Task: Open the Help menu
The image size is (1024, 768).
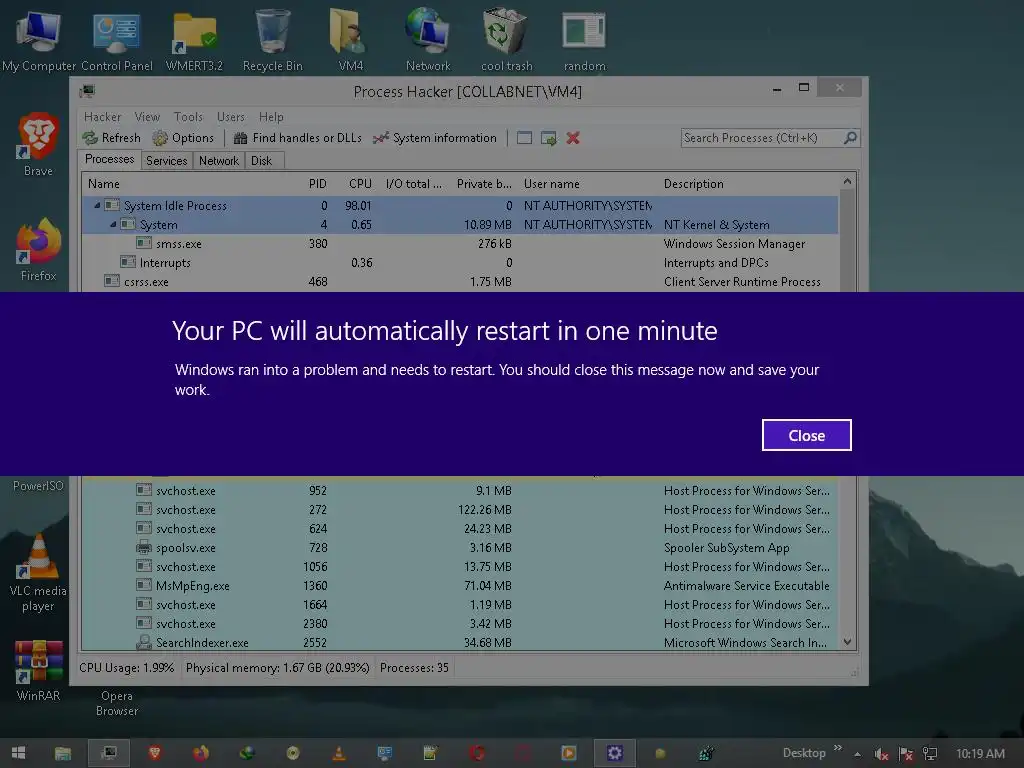Action: point(271,117)
